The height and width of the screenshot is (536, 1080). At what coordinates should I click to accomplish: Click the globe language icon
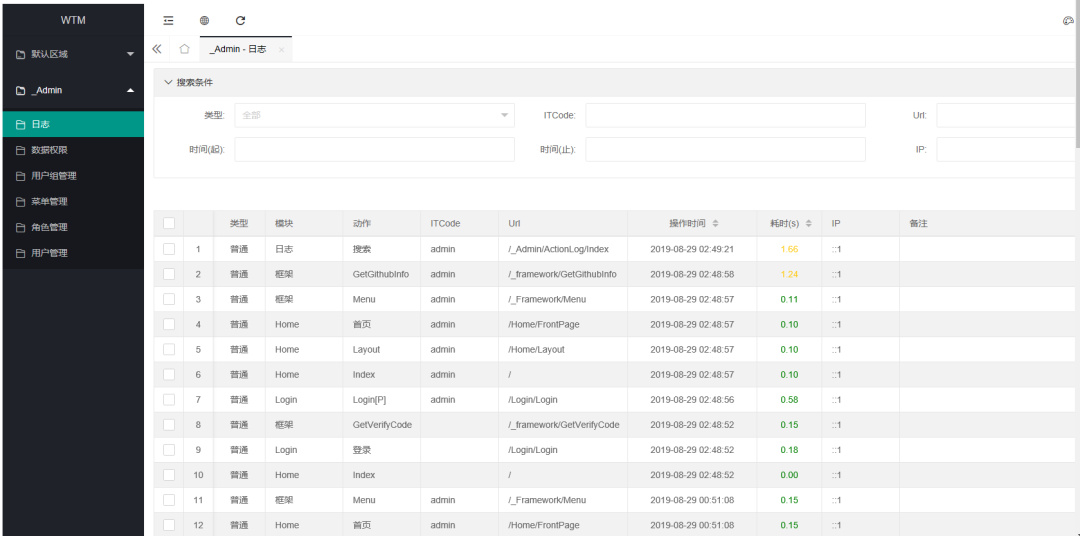click(205, 21)
